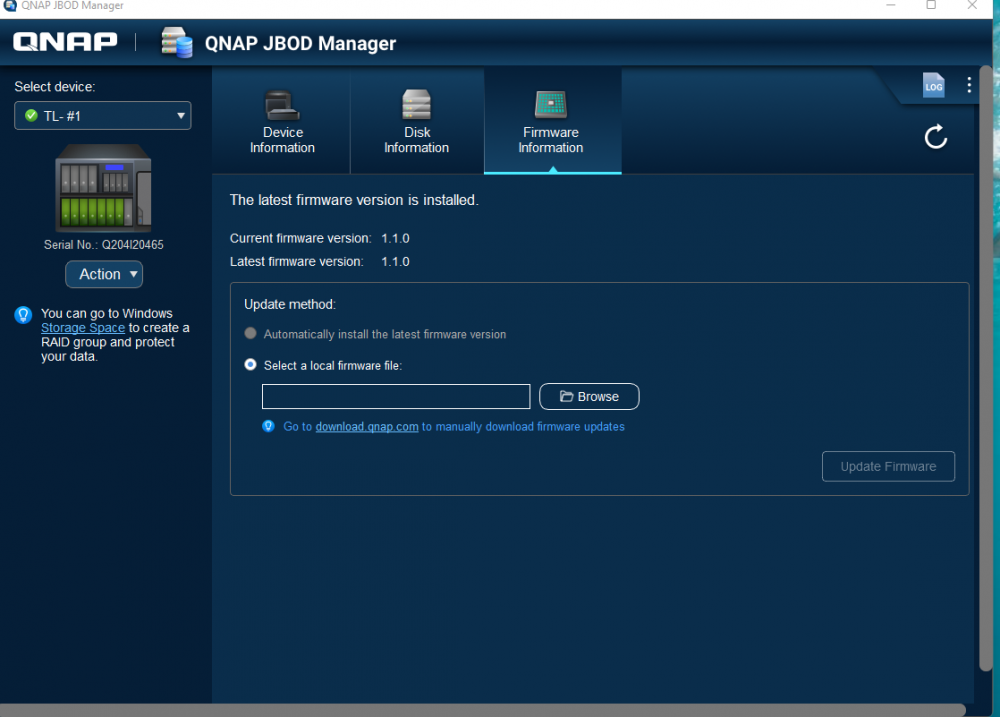Click the Update Firmware button
1000x717 pixels.
tap(888, 466)
